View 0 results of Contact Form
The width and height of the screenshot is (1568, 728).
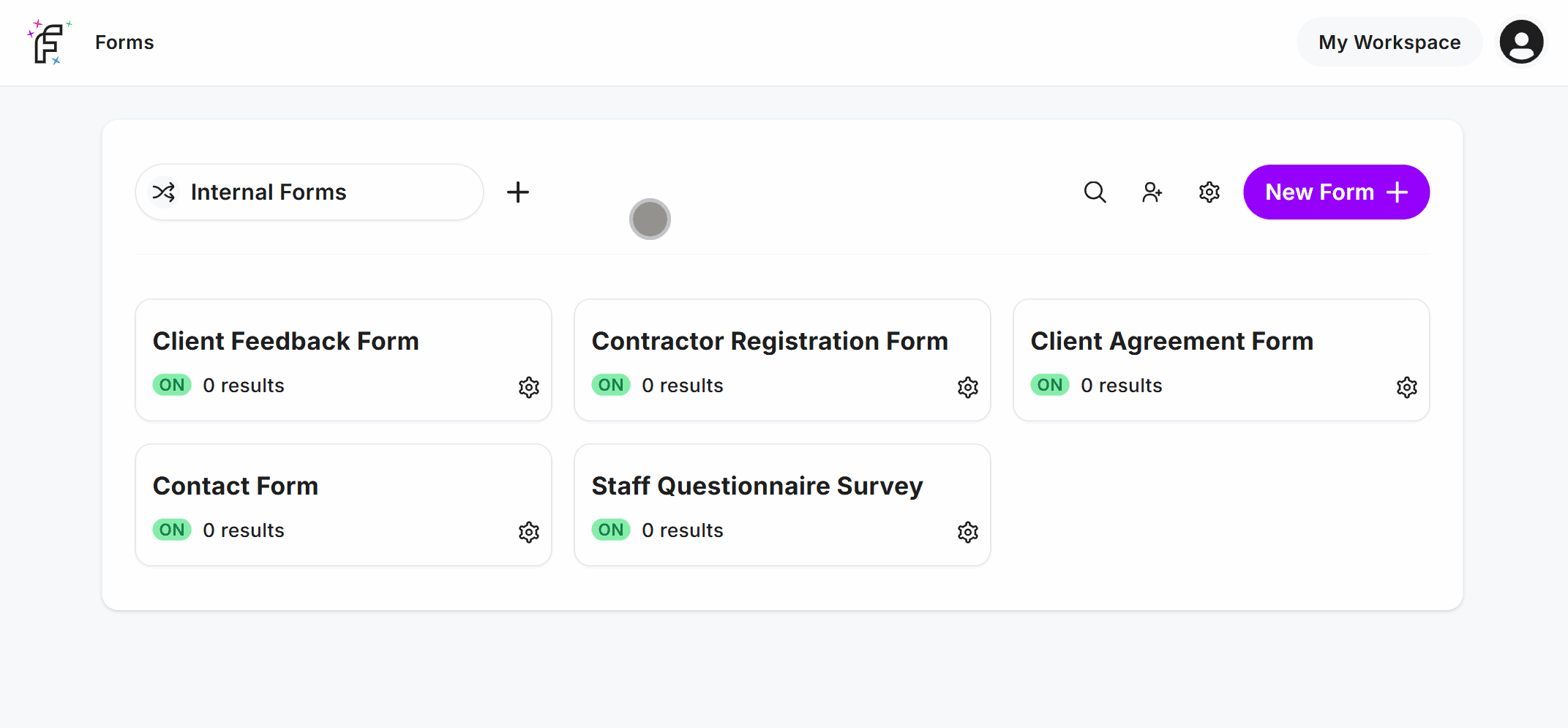point(244,530)
